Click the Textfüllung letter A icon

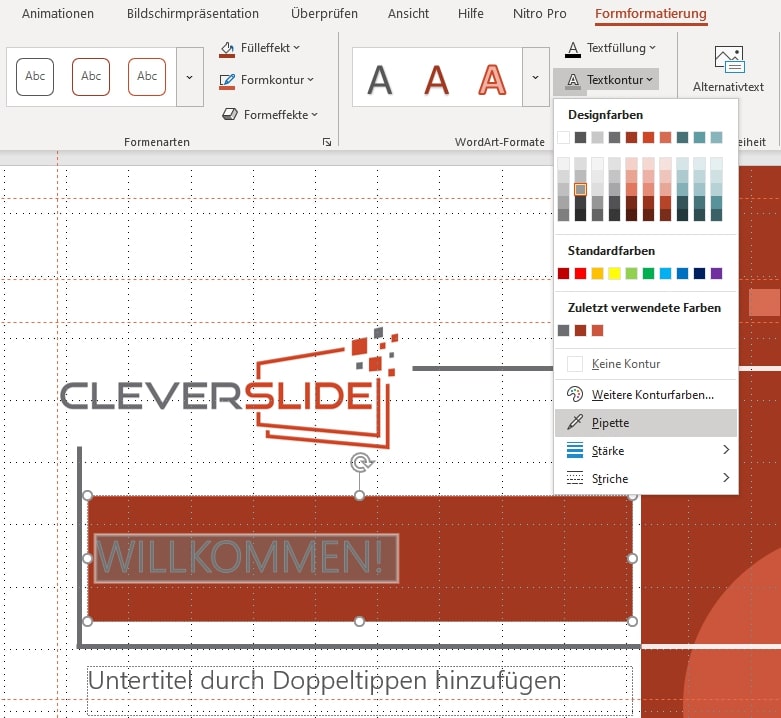point(573,49)
